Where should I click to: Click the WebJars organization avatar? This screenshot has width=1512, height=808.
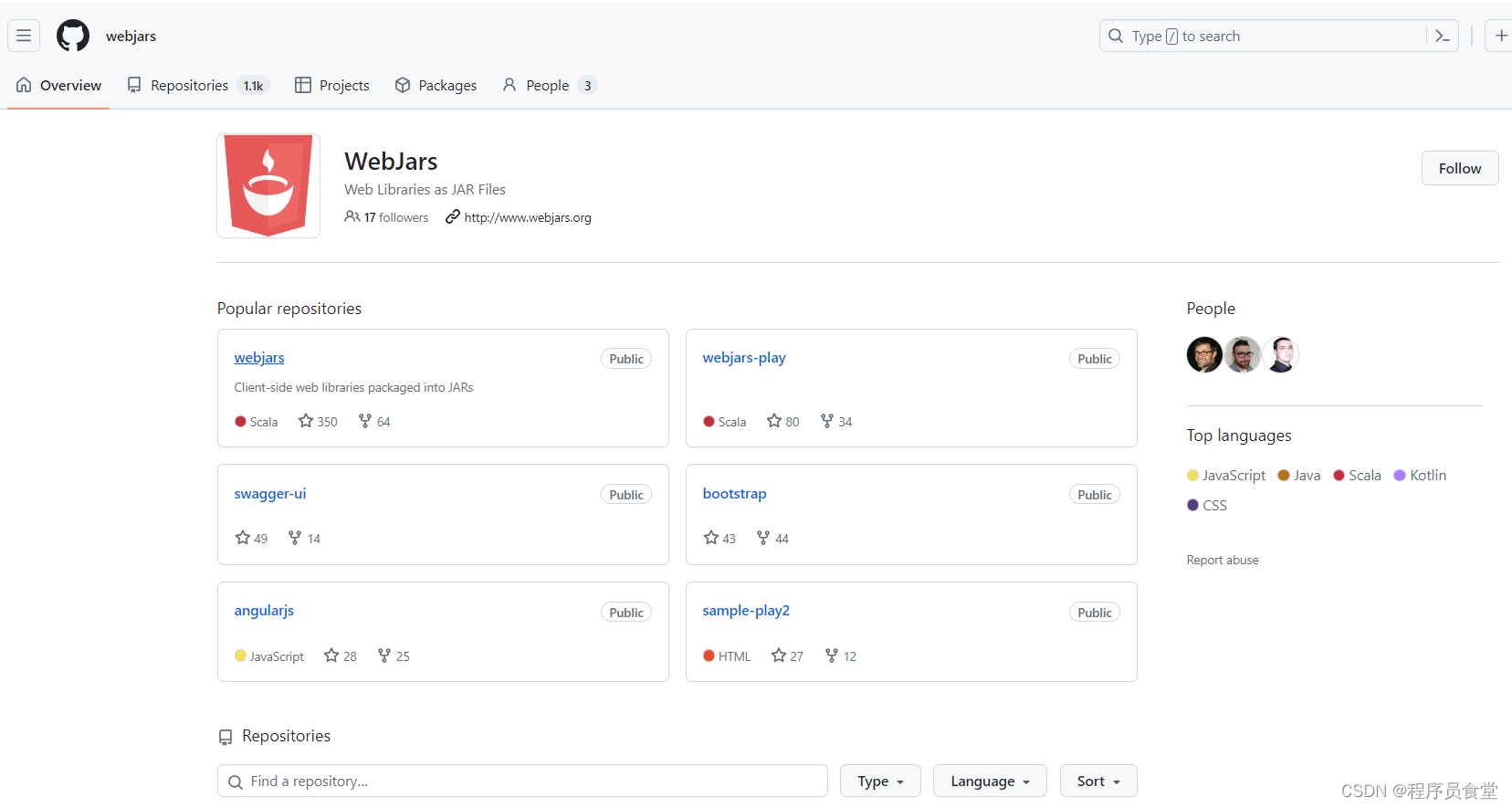pos(268,185)
